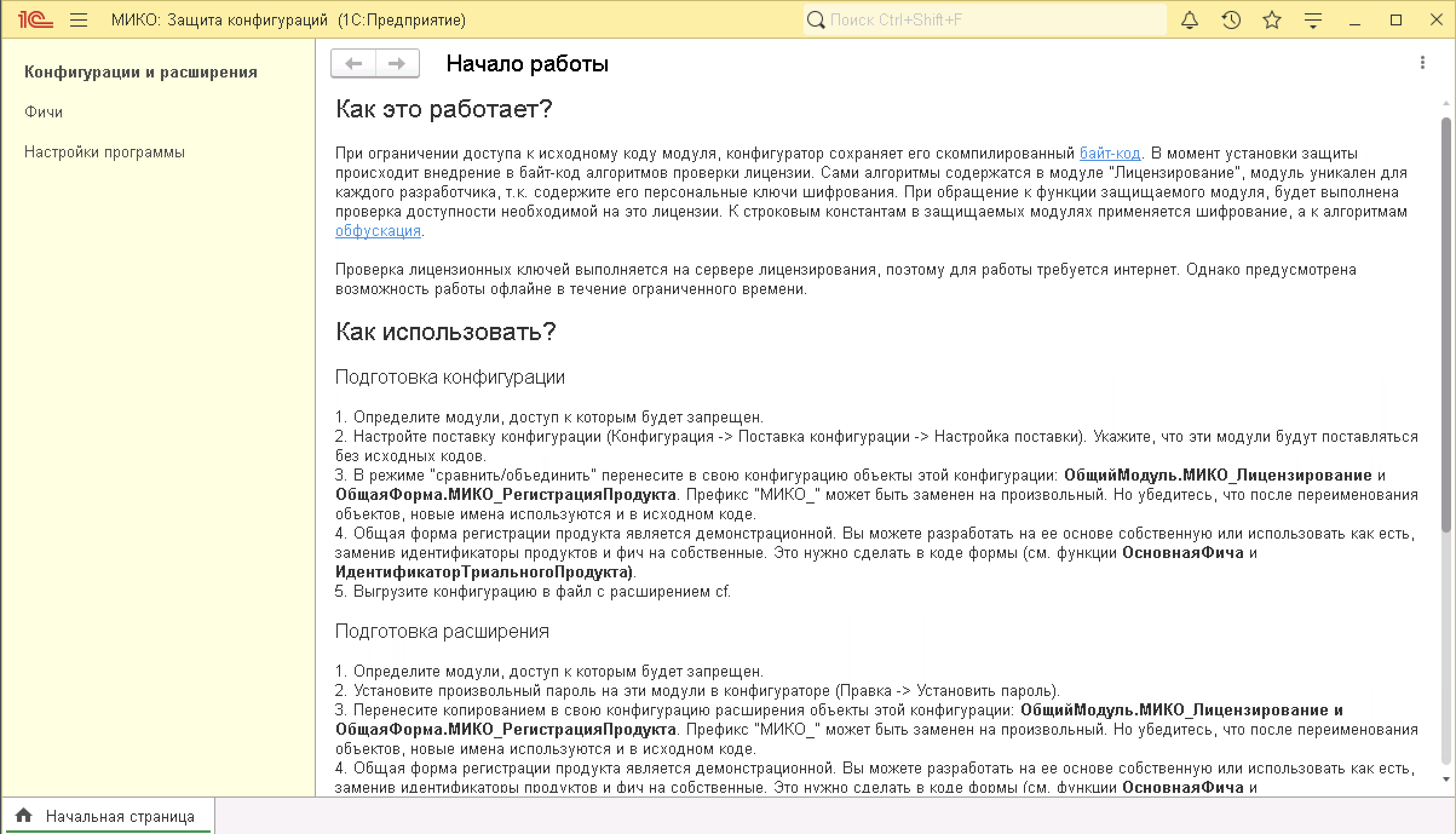Open notifications bell
Image resolution: width=1456 pixels, height=834 pixels.
[1190, 20]
